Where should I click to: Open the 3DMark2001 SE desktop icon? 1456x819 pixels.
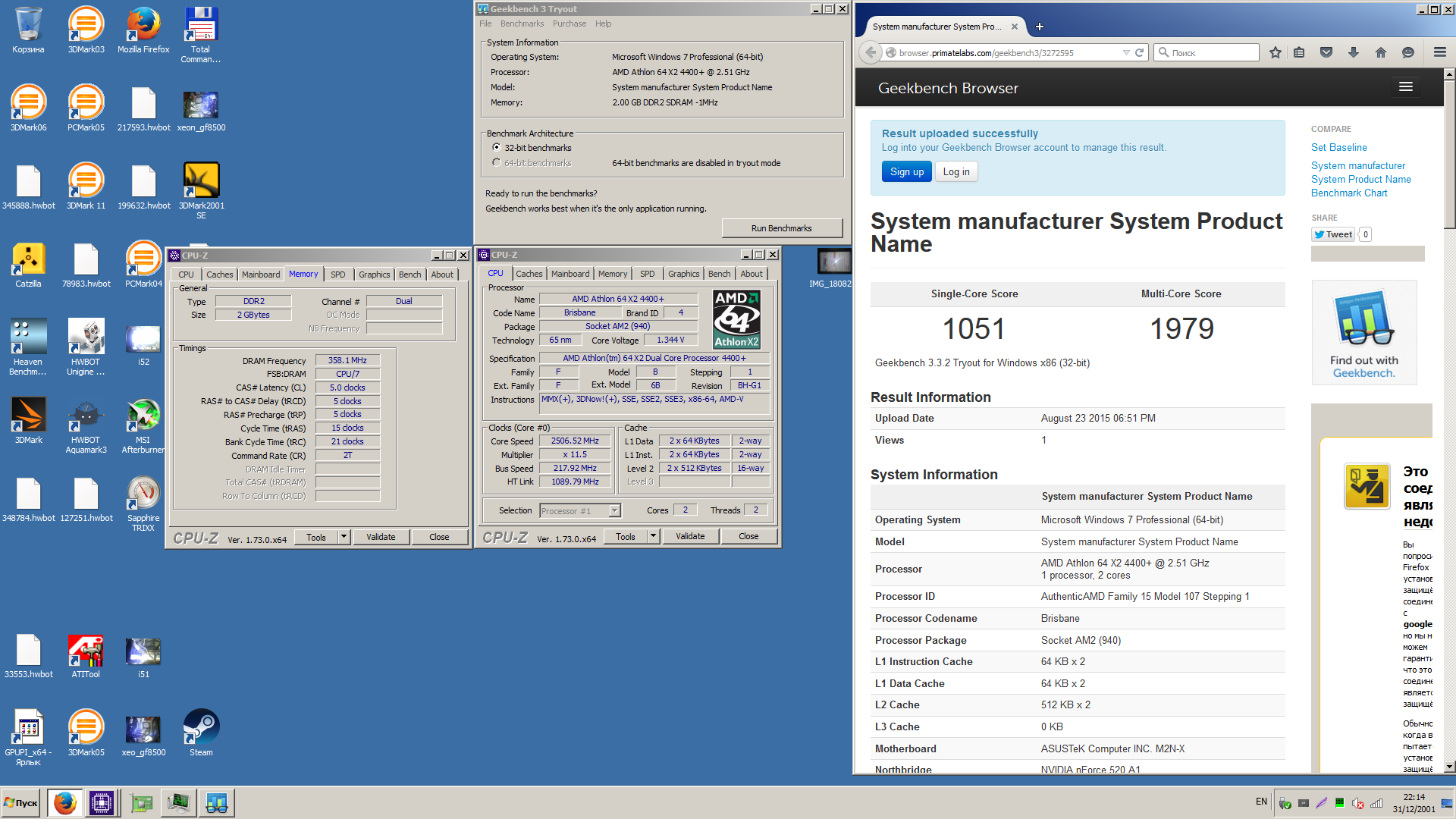tap(201, 191)
